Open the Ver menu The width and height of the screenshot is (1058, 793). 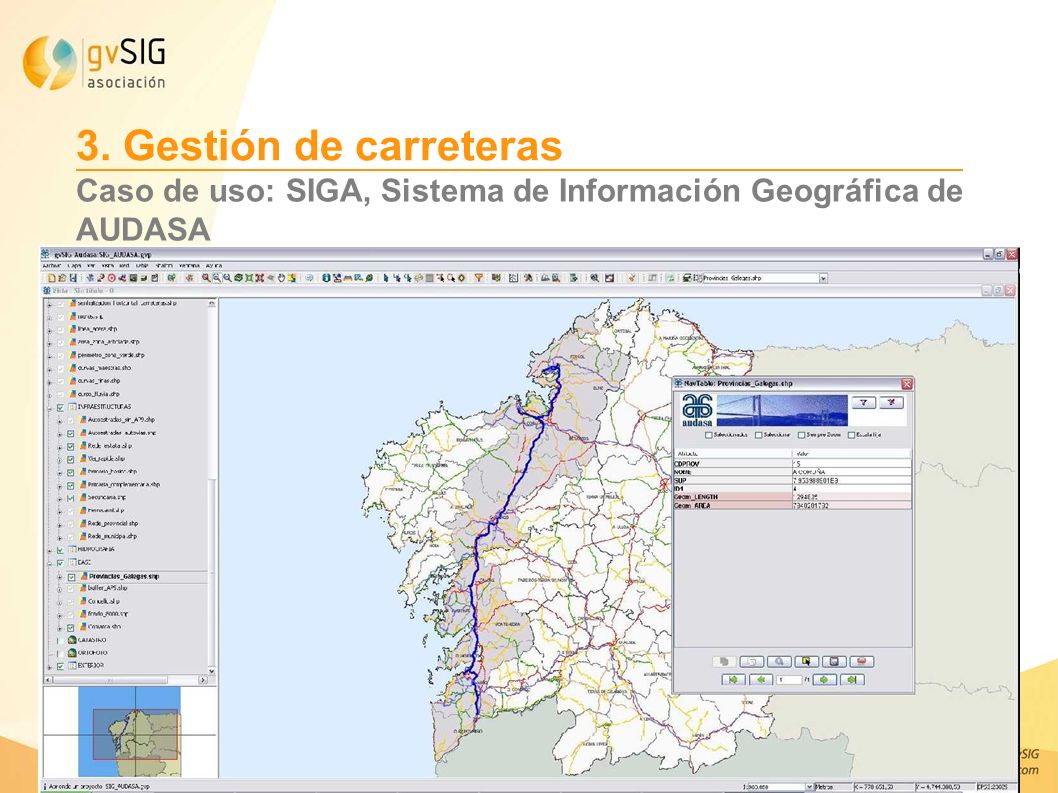pos(91,266)
